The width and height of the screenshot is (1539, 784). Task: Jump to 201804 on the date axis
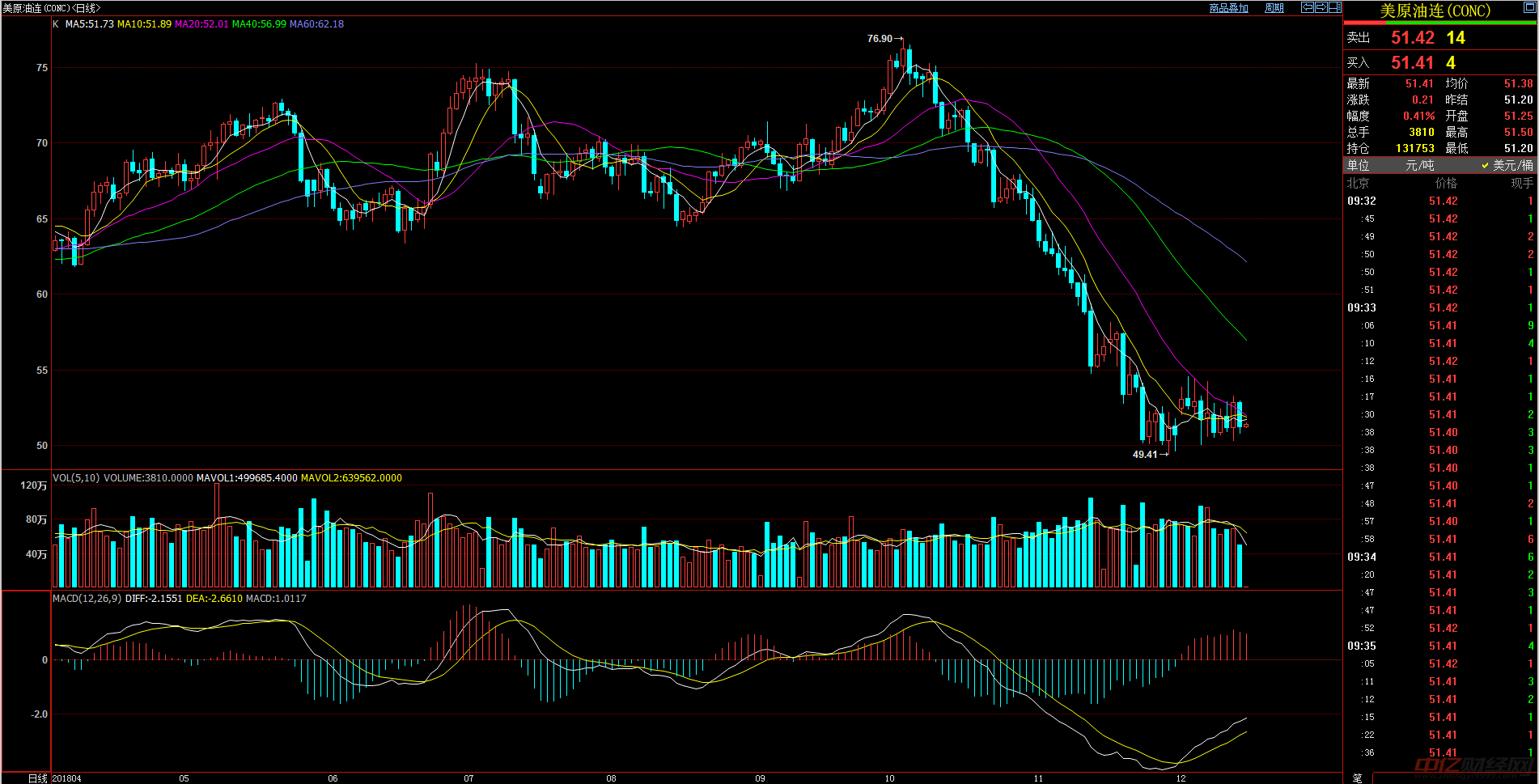(x=67, y=778)
